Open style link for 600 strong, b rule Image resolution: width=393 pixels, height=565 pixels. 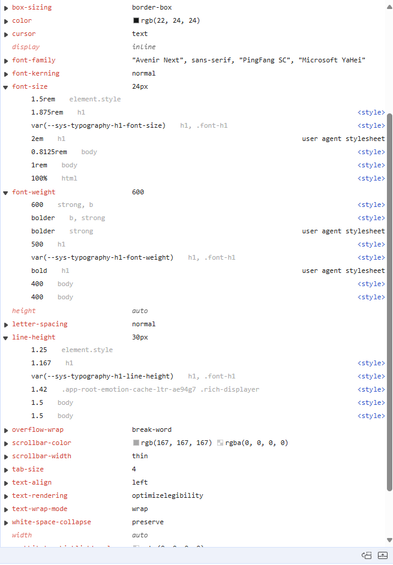coord(371,205)
